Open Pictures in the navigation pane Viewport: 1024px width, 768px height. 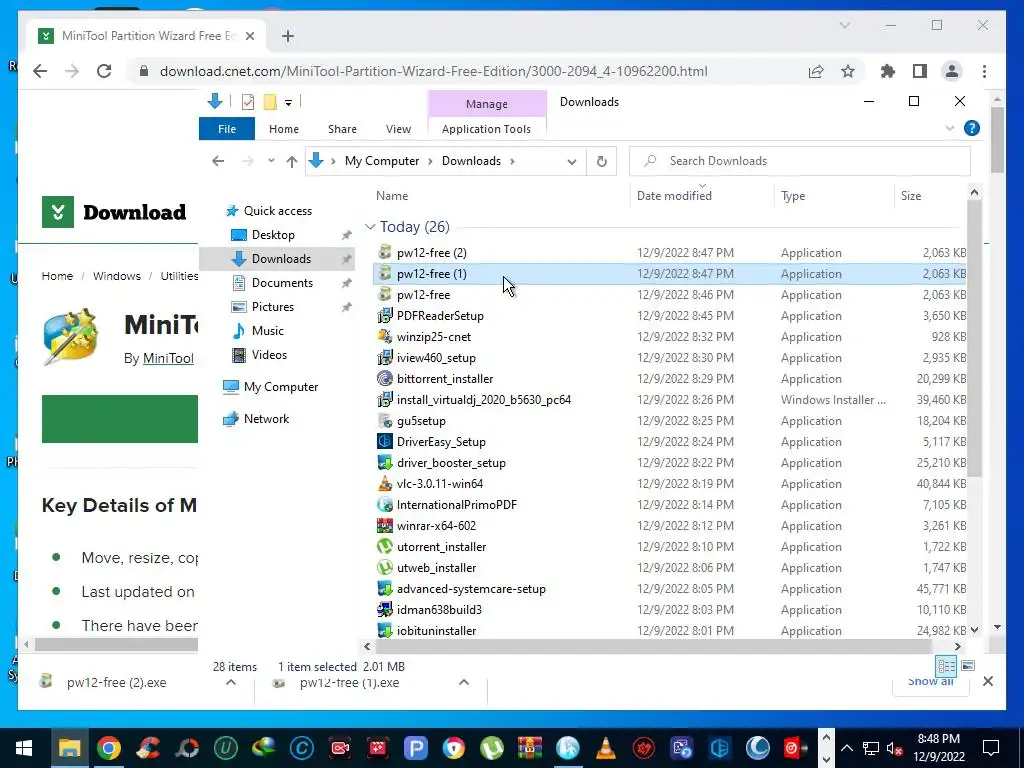pos(272,307)
